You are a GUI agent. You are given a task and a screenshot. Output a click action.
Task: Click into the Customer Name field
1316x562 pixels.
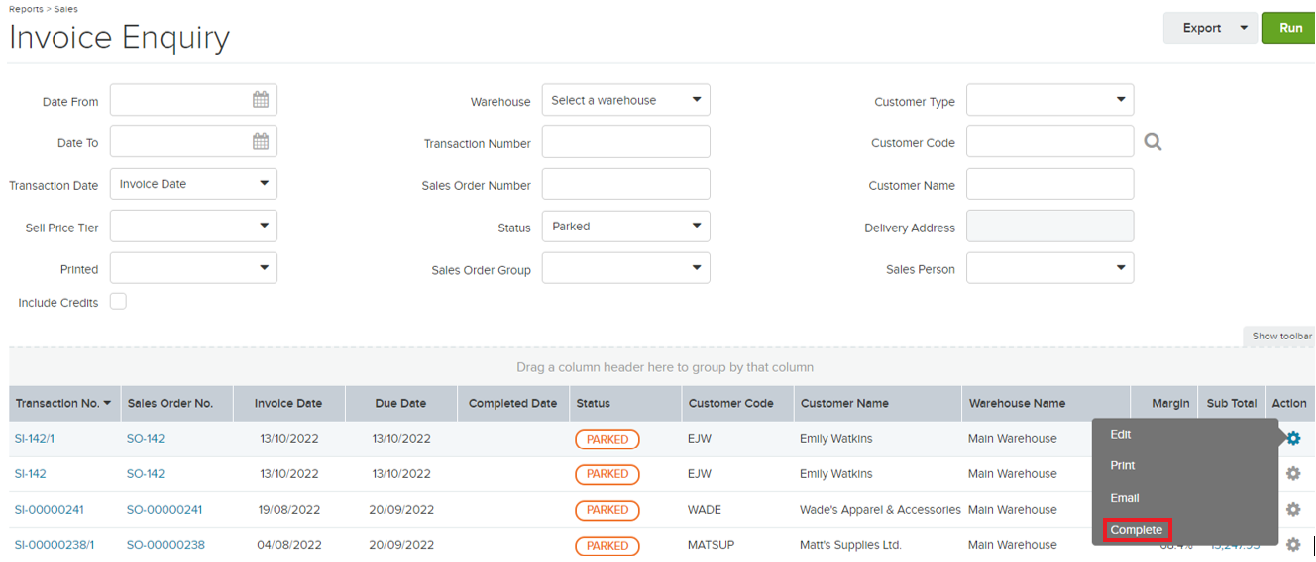[x=1050, y=184]
